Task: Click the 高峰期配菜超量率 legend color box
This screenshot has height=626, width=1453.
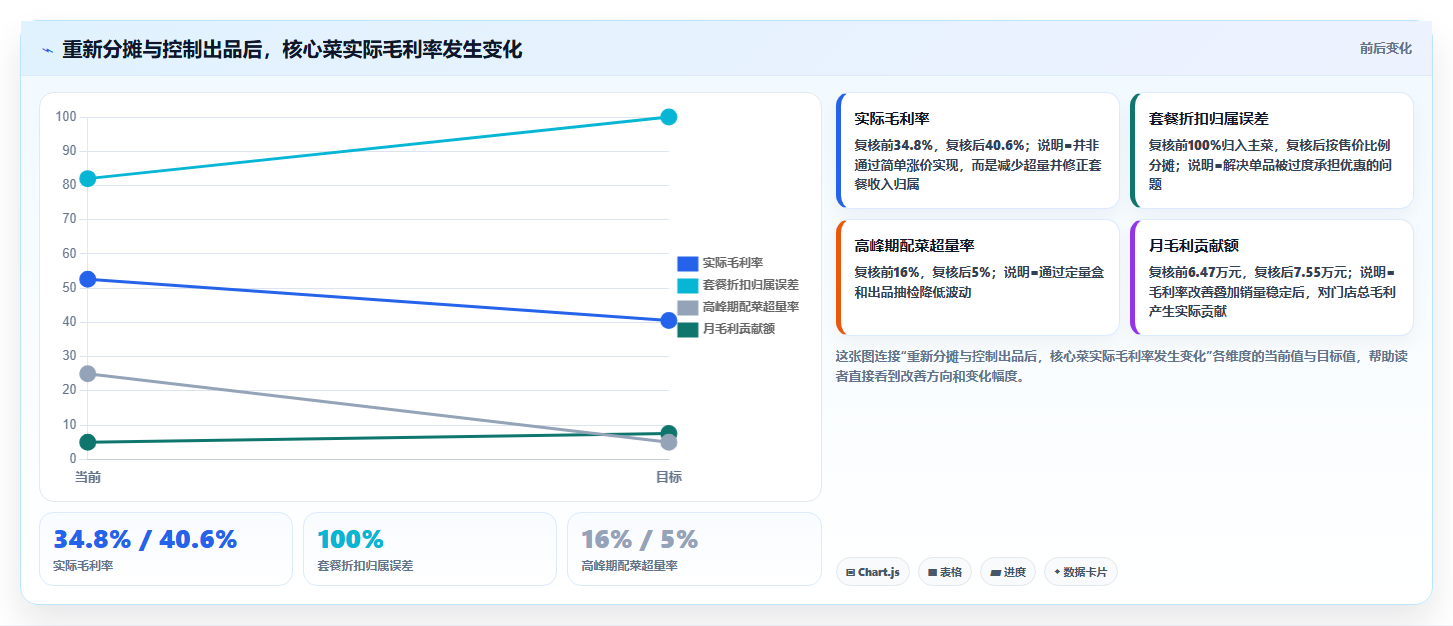Action: click(x=687, y=307)
